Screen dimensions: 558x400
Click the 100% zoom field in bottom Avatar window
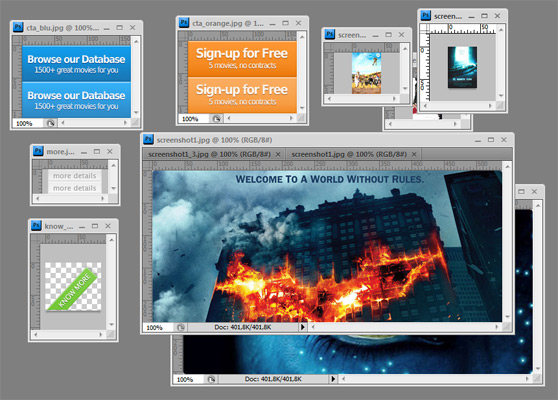click(188, 379)
